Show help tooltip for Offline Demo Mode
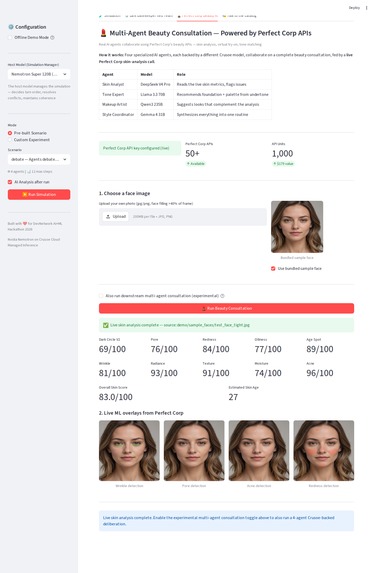 click(52, 38)
